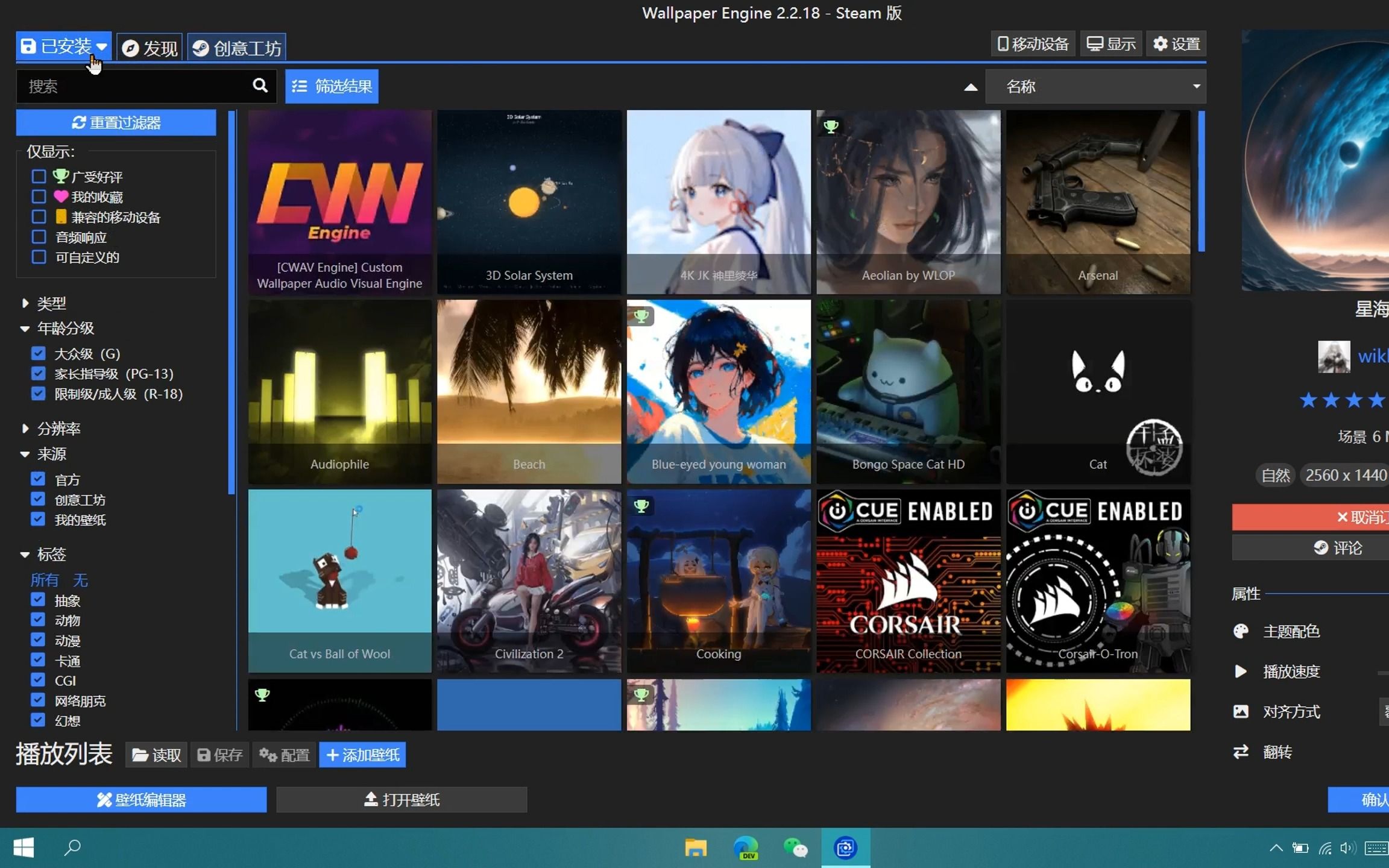Collapse the 标签 section
This screenshot has width=1389, height=868.
[43, 554]
